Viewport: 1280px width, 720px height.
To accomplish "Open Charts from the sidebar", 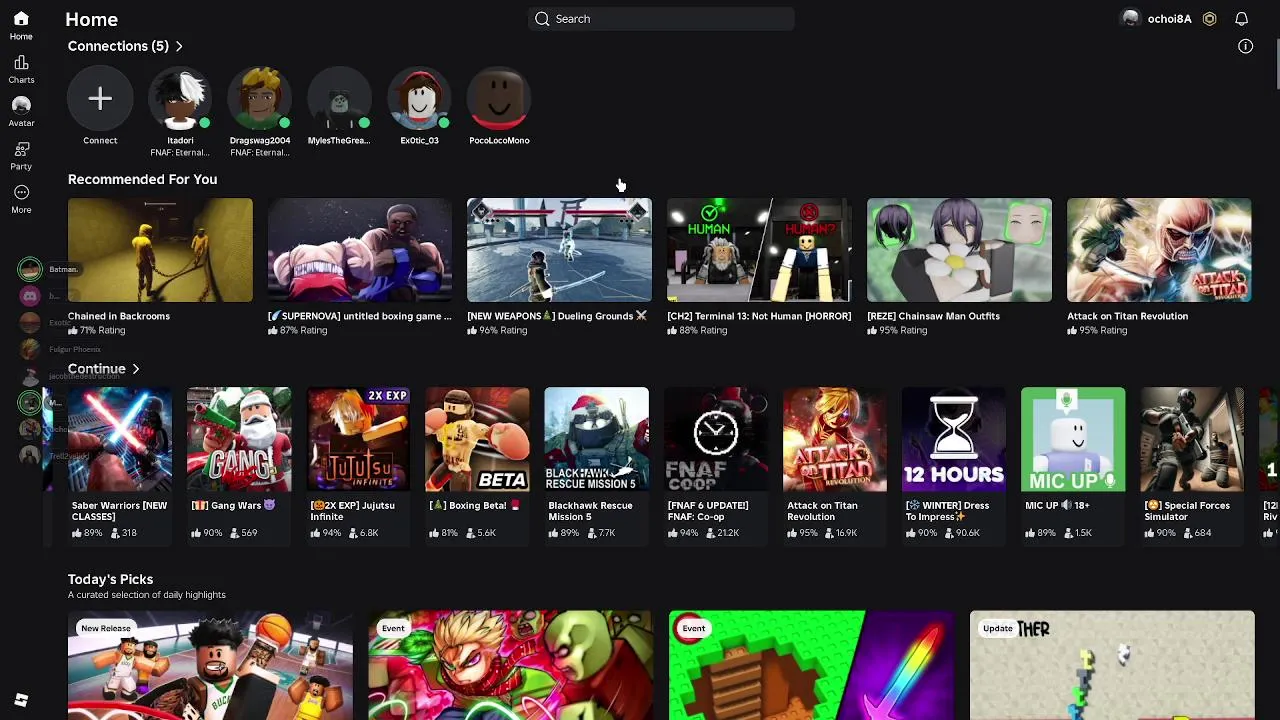I will click(x=21, y=69).
